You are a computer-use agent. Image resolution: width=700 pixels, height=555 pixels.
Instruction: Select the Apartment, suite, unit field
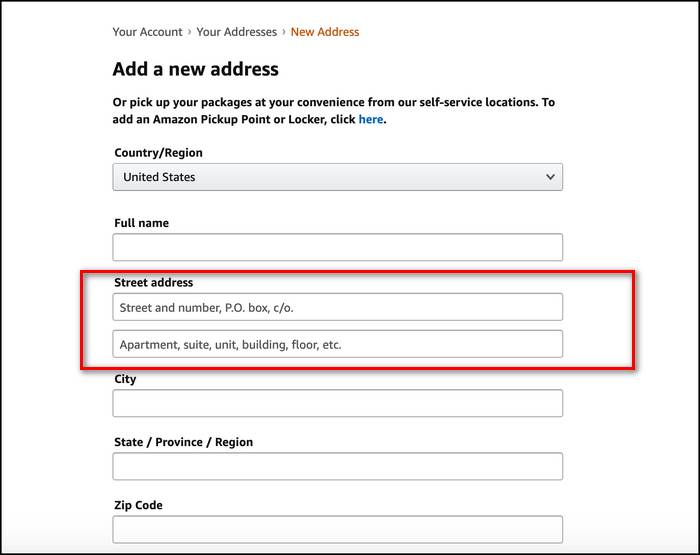(337, 344)
